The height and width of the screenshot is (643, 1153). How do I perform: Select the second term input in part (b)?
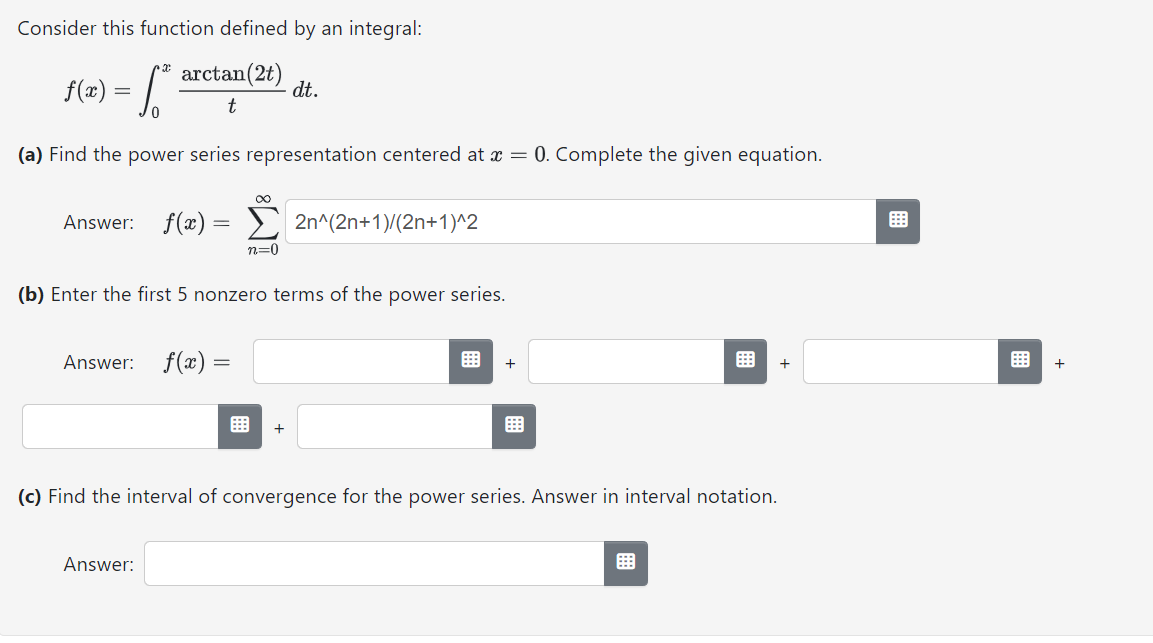click(x=624, y=361)
